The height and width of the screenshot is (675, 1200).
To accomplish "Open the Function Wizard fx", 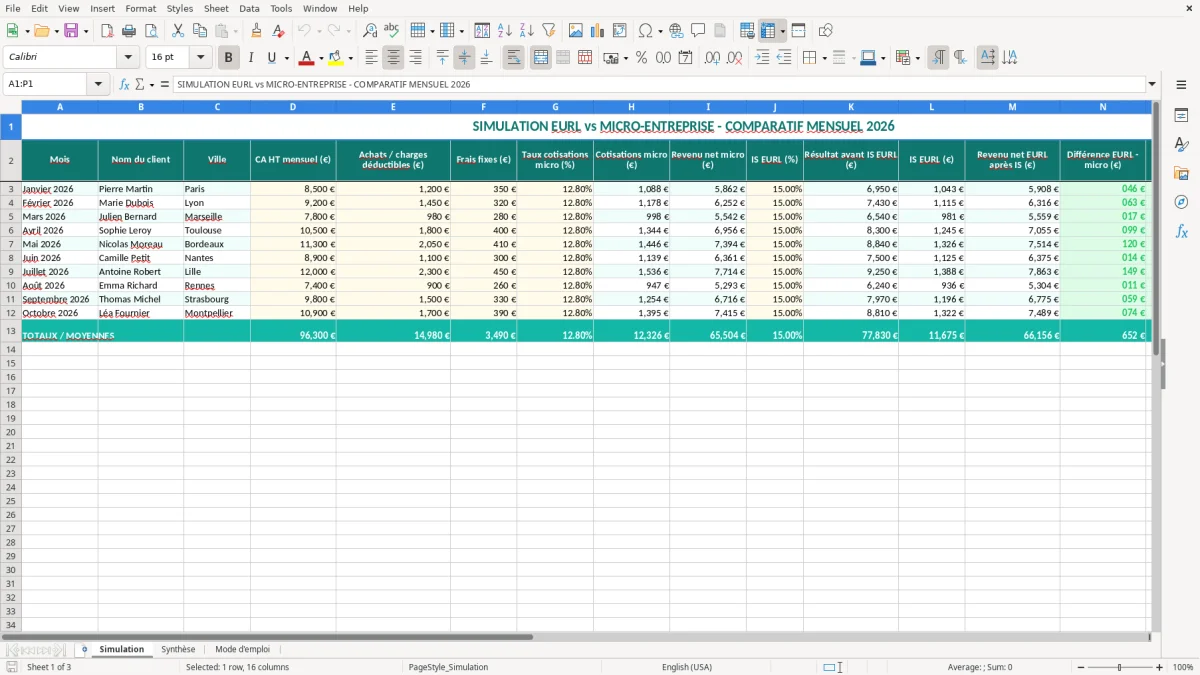I will pyautogui.click(x=124, y=84).
